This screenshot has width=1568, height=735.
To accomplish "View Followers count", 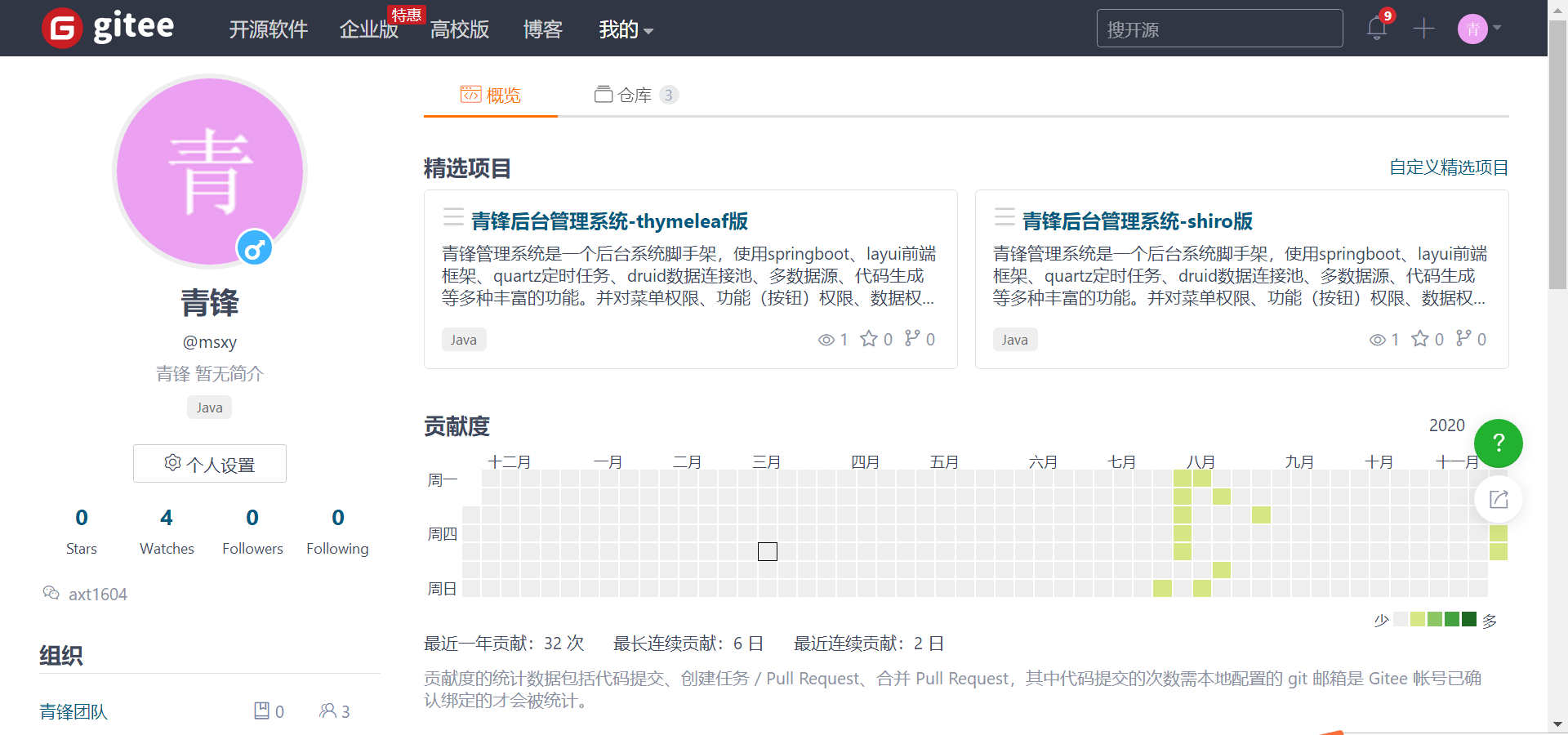I will tap(252, 532).
